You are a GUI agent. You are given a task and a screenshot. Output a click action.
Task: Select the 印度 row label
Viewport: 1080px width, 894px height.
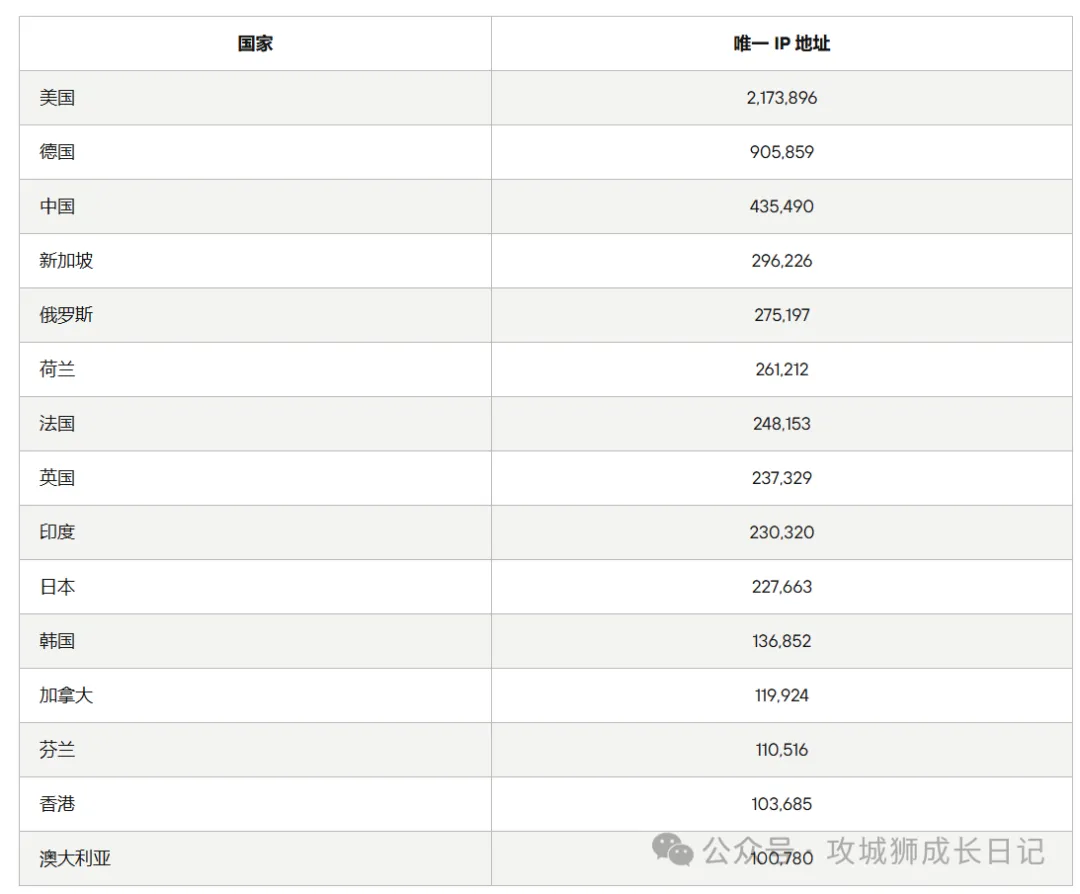[x=57, y=532]
